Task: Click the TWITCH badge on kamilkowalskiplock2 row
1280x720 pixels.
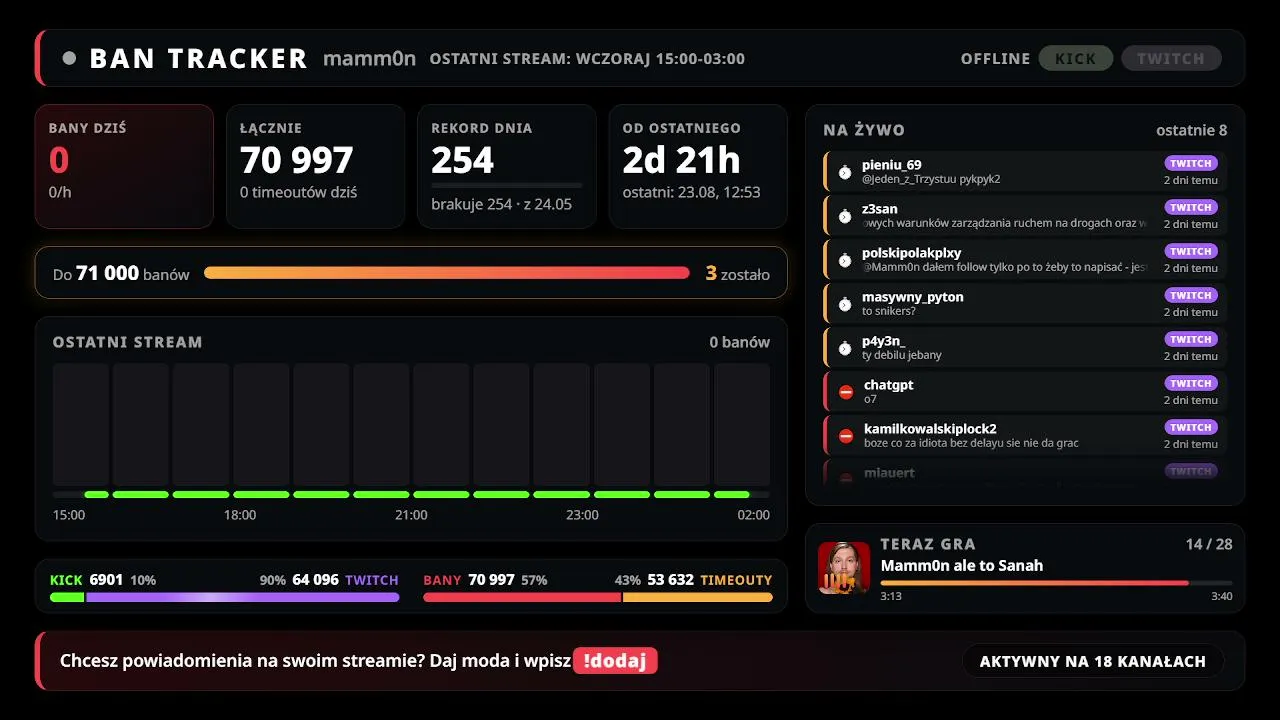Action: [1190, 427]
